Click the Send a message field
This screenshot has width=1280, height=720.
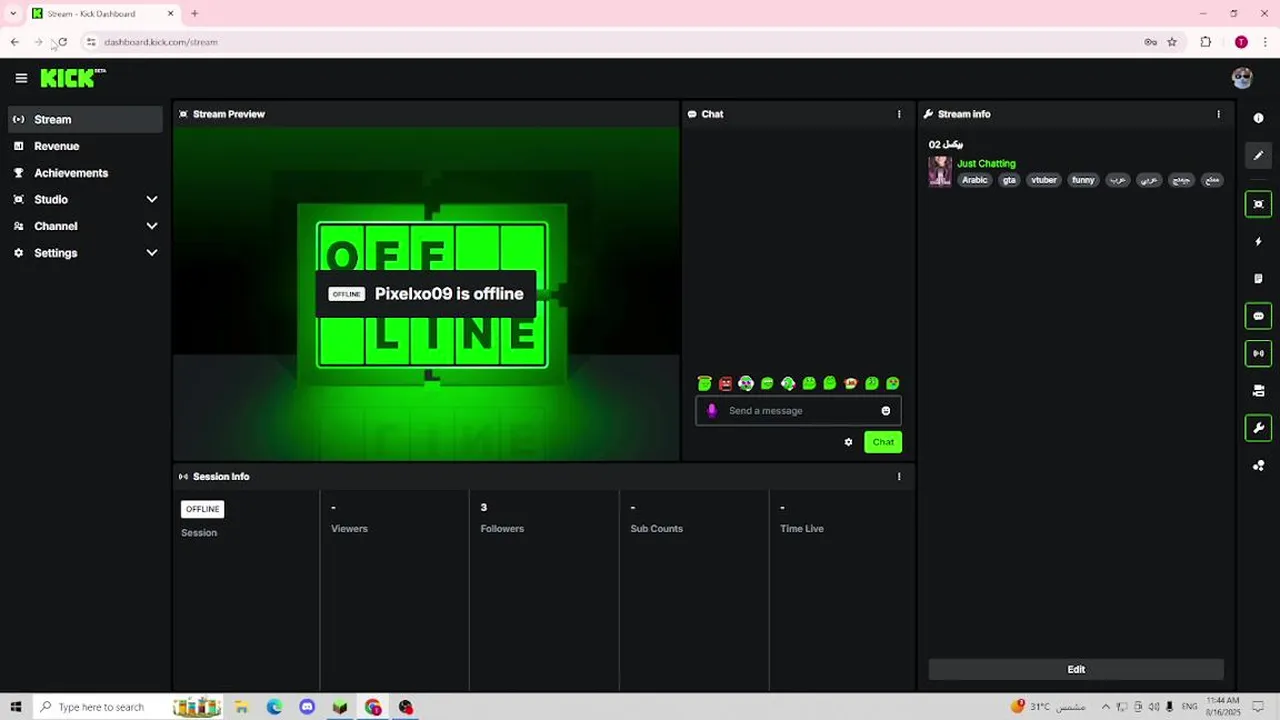798,411
